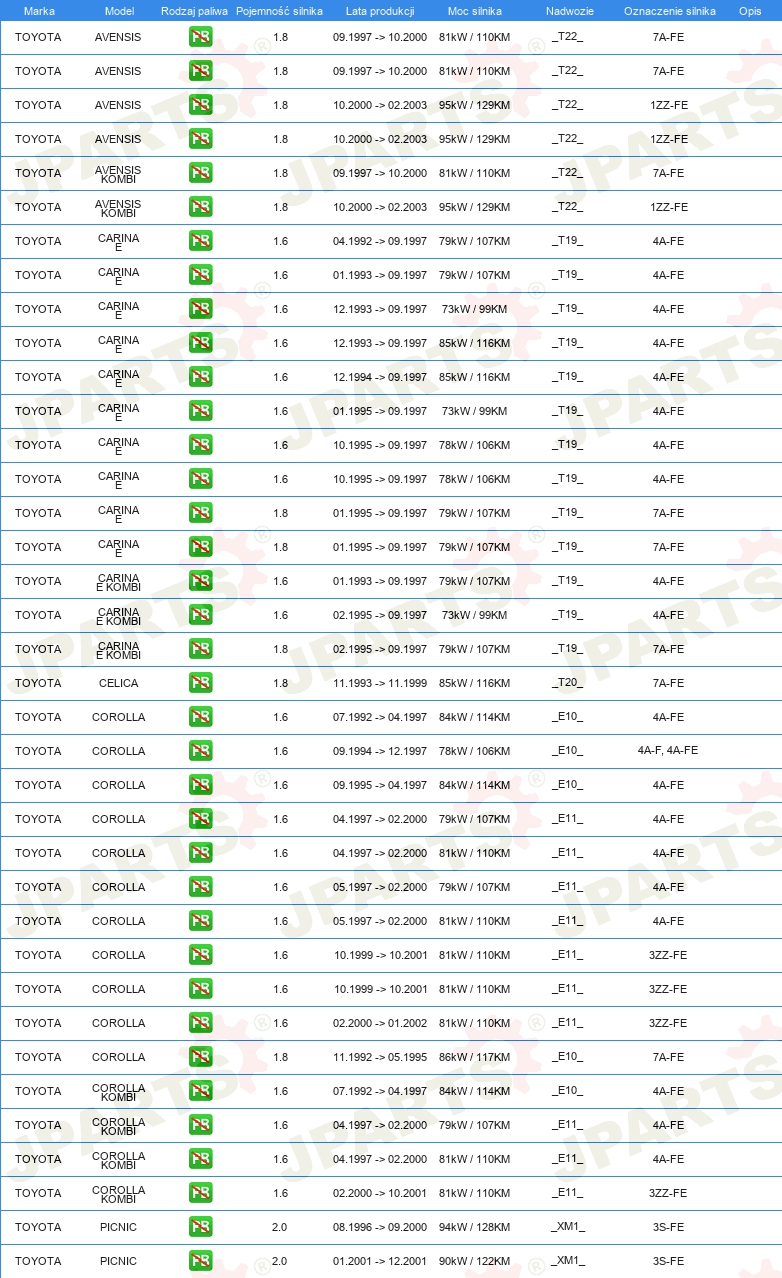Click the fuel icon for COROLLA 09.1994 -> 12.1997

(200, 751)
